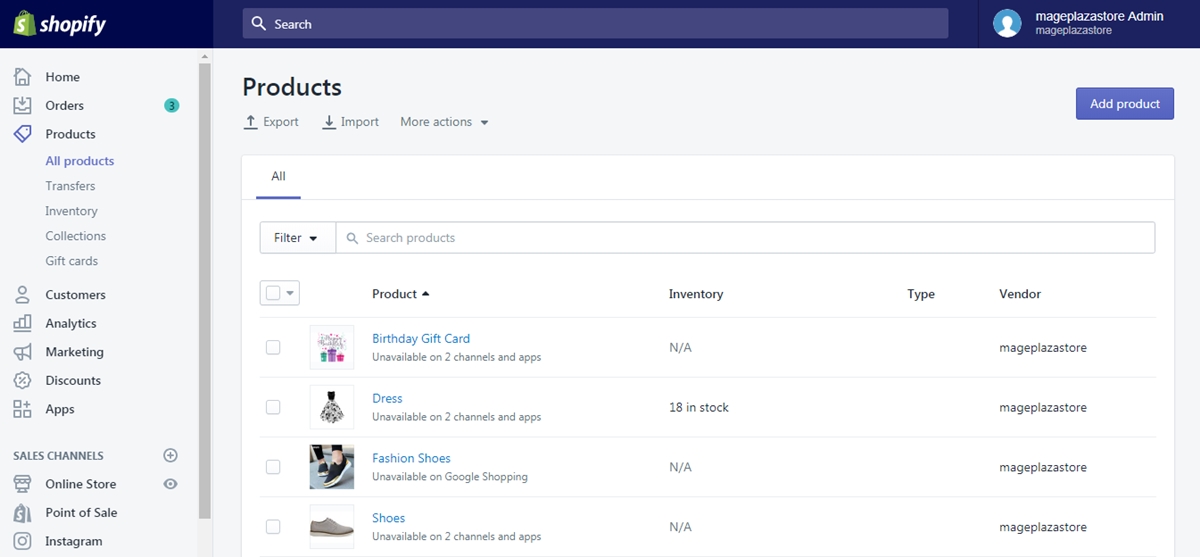Viewport: 1200px width, 557px height.
Task: Add a sales channel with plus icon
Action: coord(170,455)
